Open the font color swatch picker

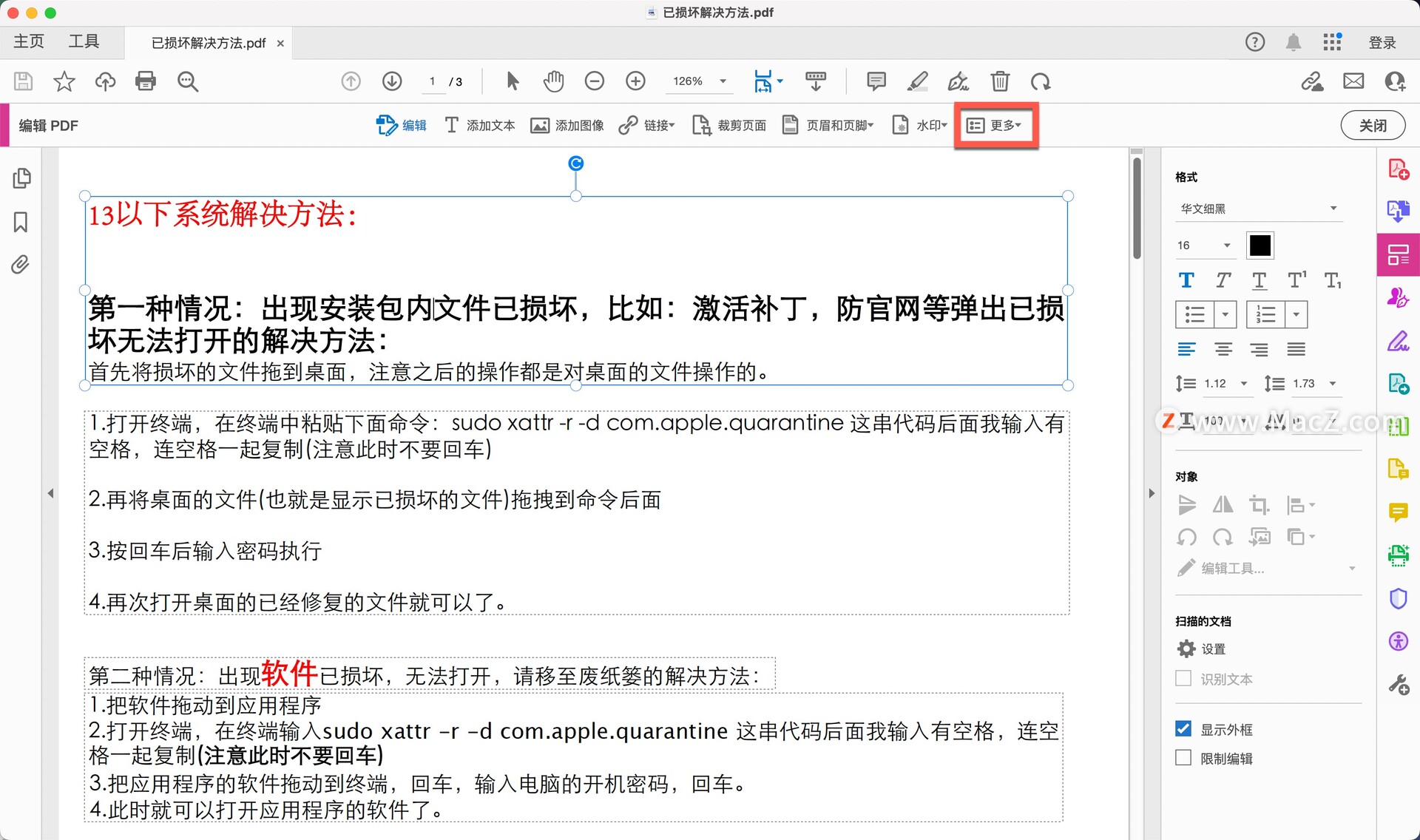tap(1260, 245)
